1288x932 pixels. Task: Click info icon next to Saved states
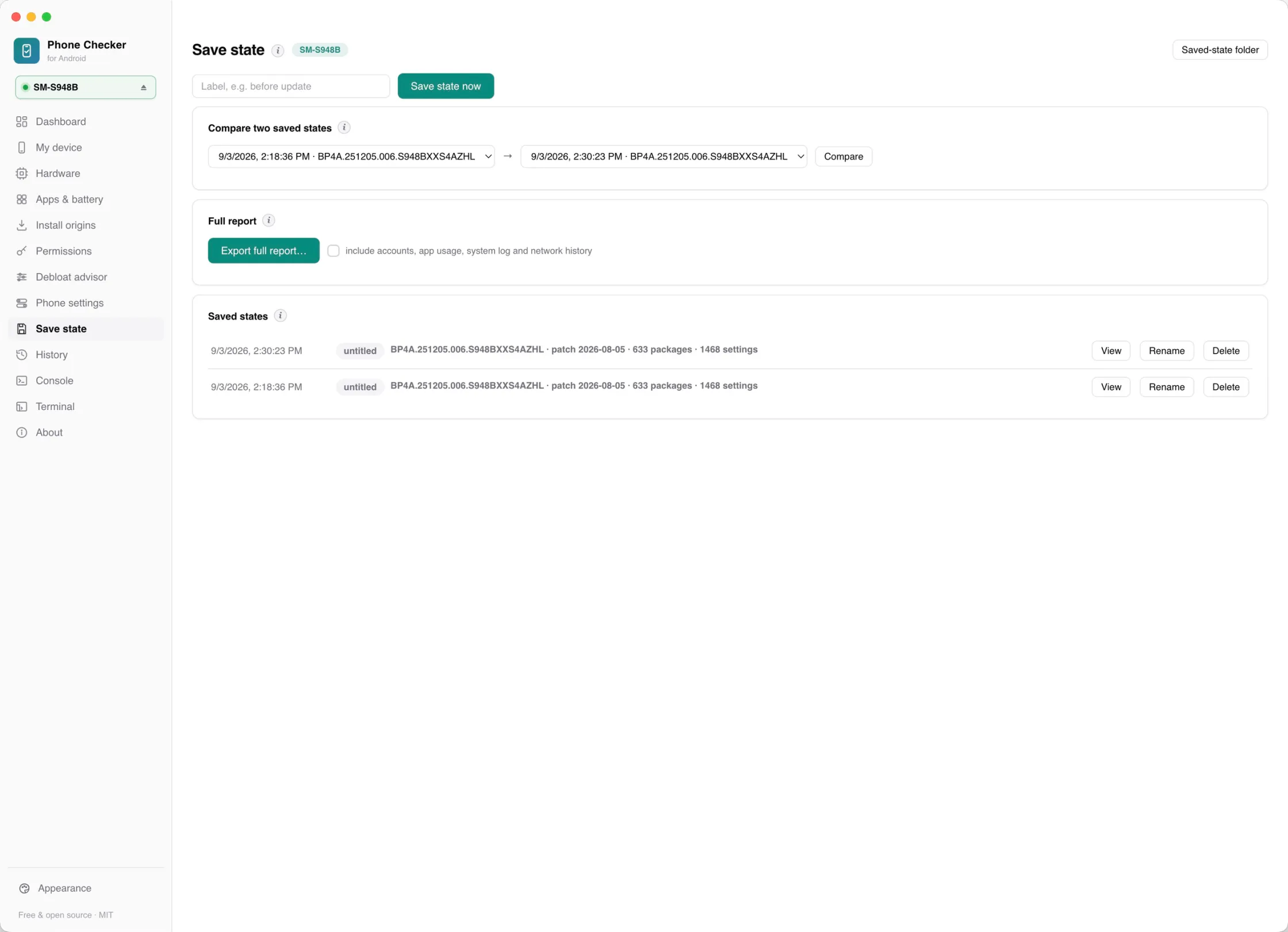click(280, 316)
